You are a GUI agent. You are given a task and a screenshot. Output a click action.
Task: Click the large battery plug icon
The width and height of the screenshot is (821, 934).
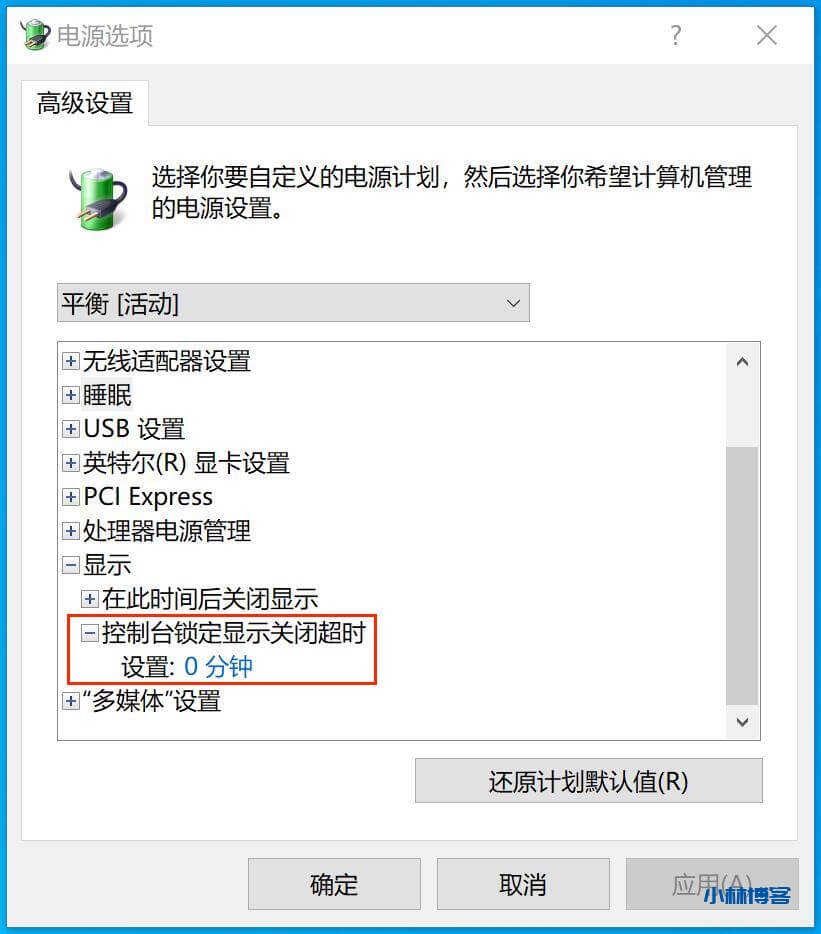(98, 198)
